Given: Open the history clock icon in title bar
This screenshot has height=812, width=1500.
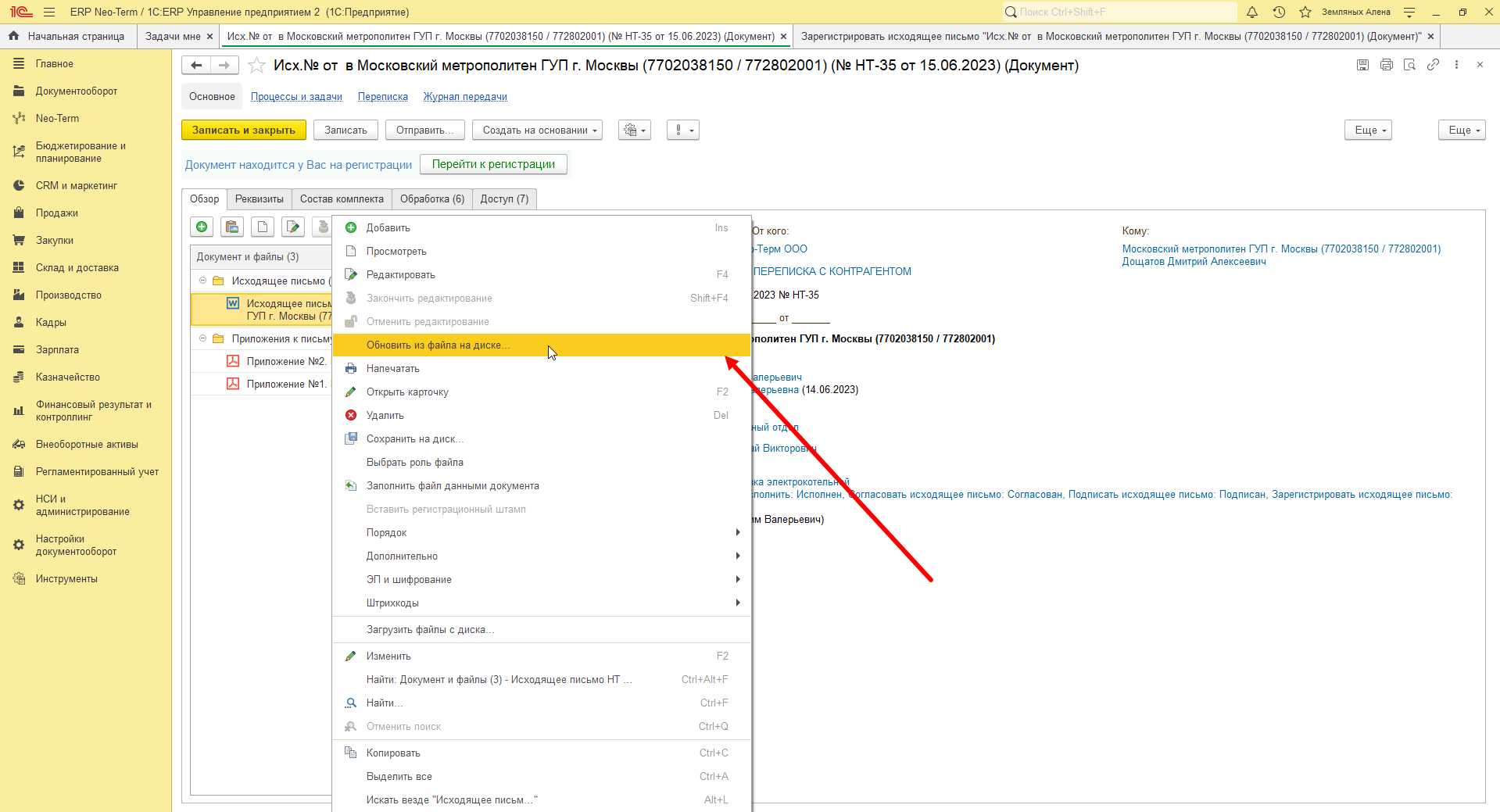Looking at the screenshot, I should 1279,12.
